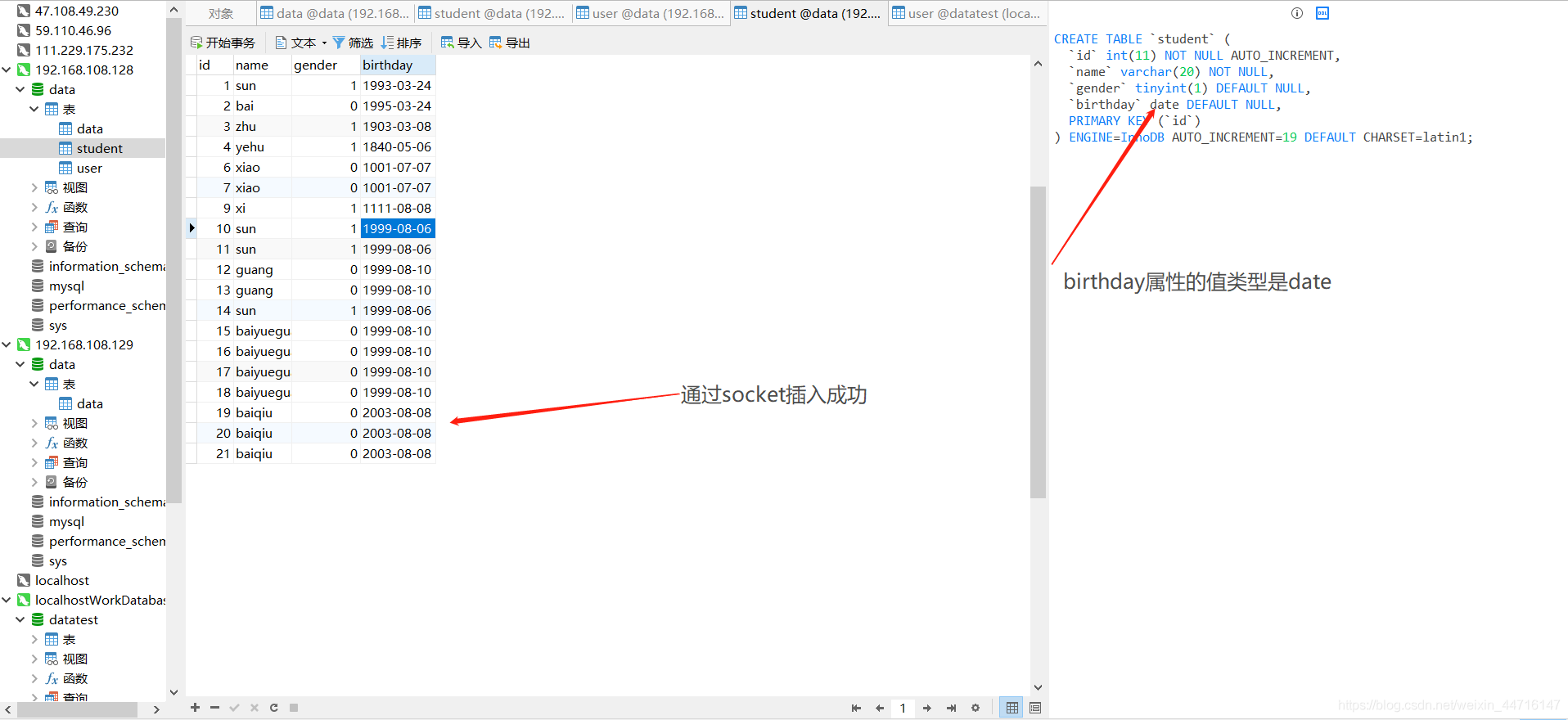Image resolution: width=1568 pixels, height=720 pixels.
Task: Refresh the table data
Action: [274, 708]
